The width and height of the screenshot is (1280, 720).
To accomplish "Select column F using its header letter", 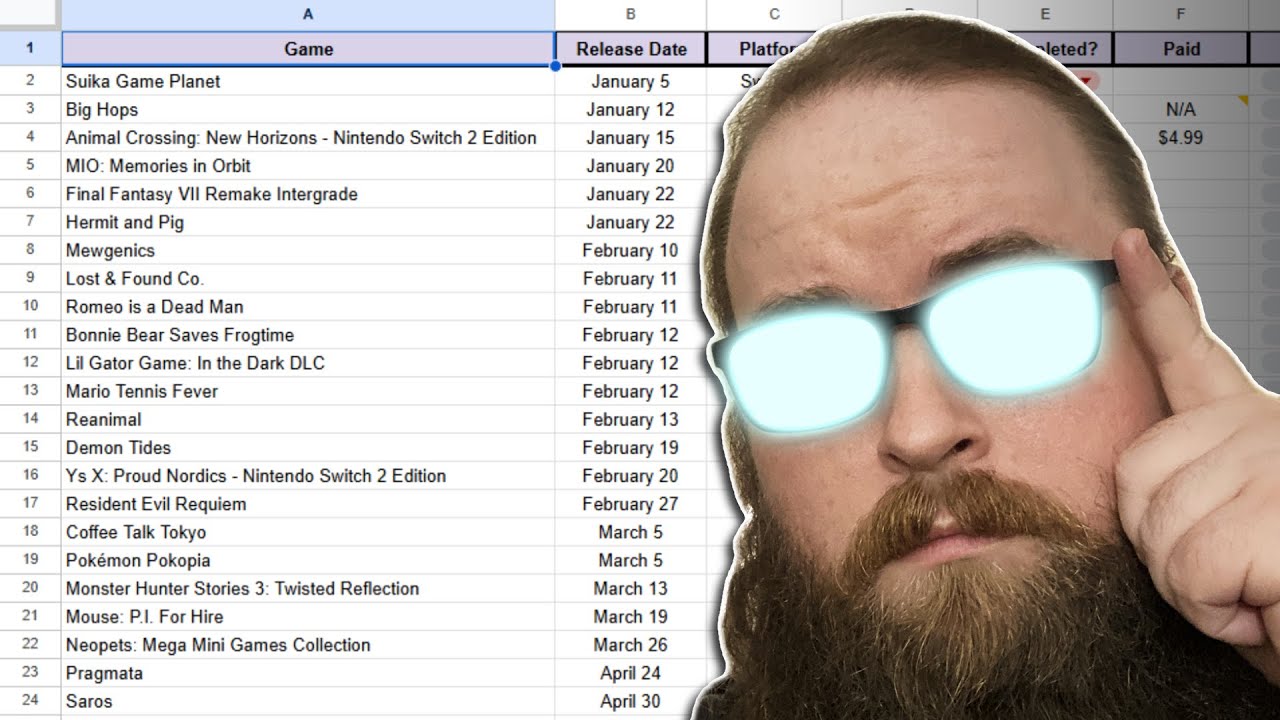I will pos(1181,15).
